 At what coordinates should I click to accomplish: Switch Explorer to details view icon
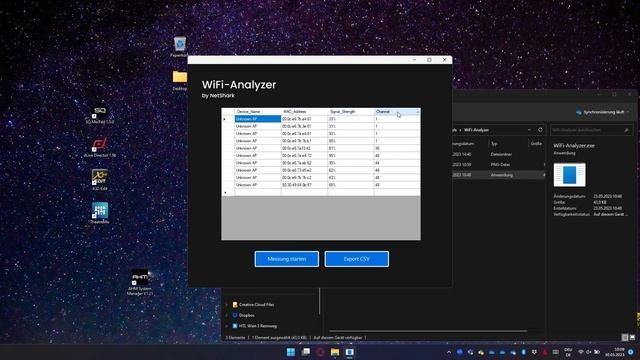tap(624, 337)
